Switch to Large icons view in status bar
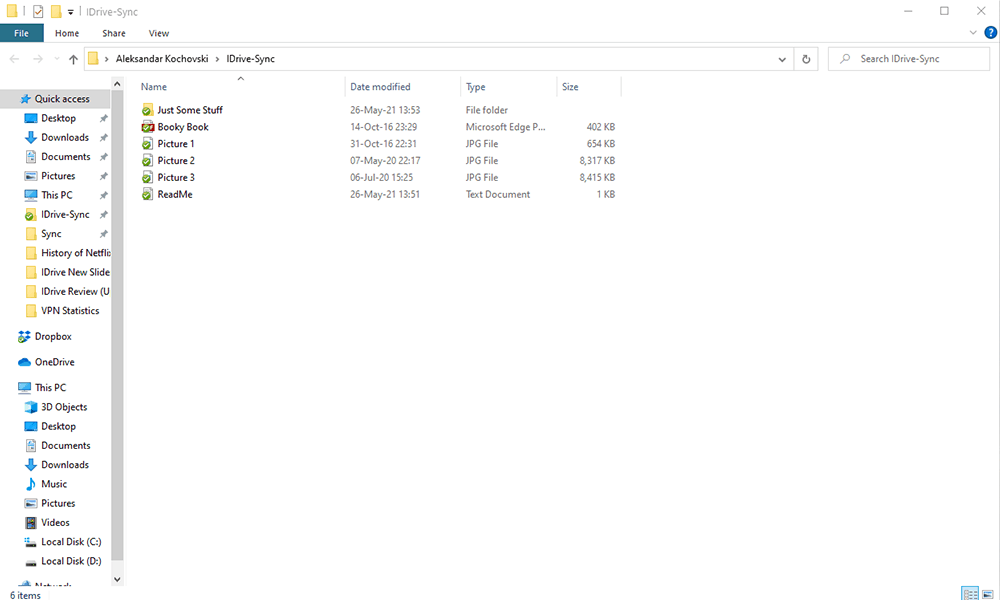Image resolution: width=1000 pixels, height=600 pixels. (x=988, y=594)
